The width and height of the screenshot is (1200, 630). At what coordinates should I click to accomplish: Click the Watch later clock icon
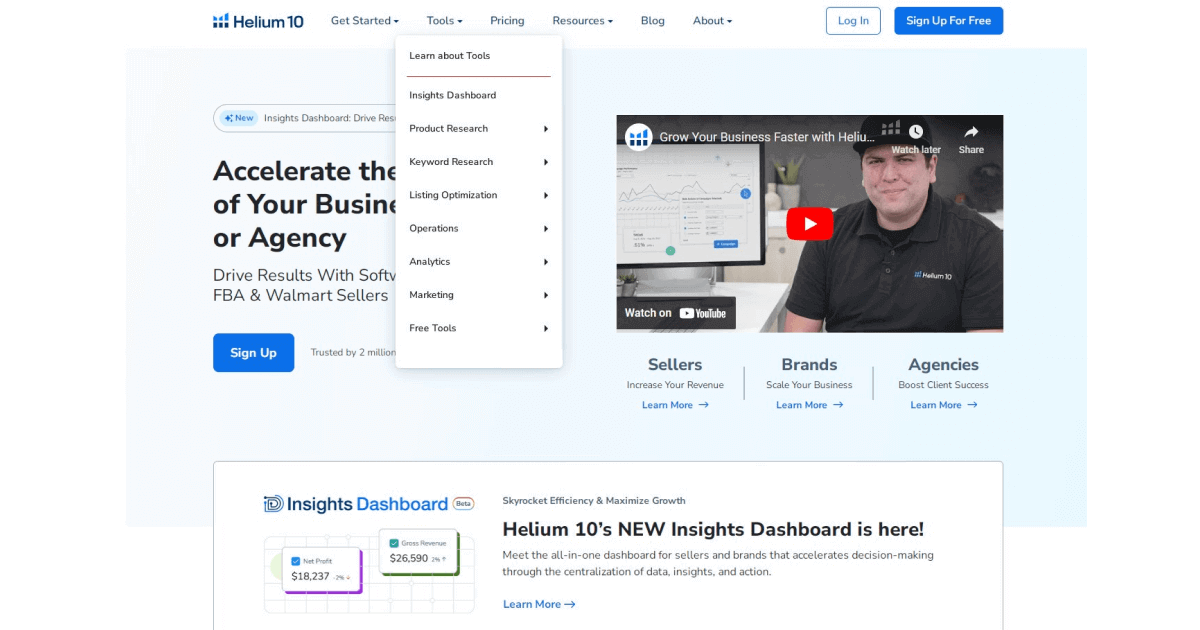click(916, 132)
